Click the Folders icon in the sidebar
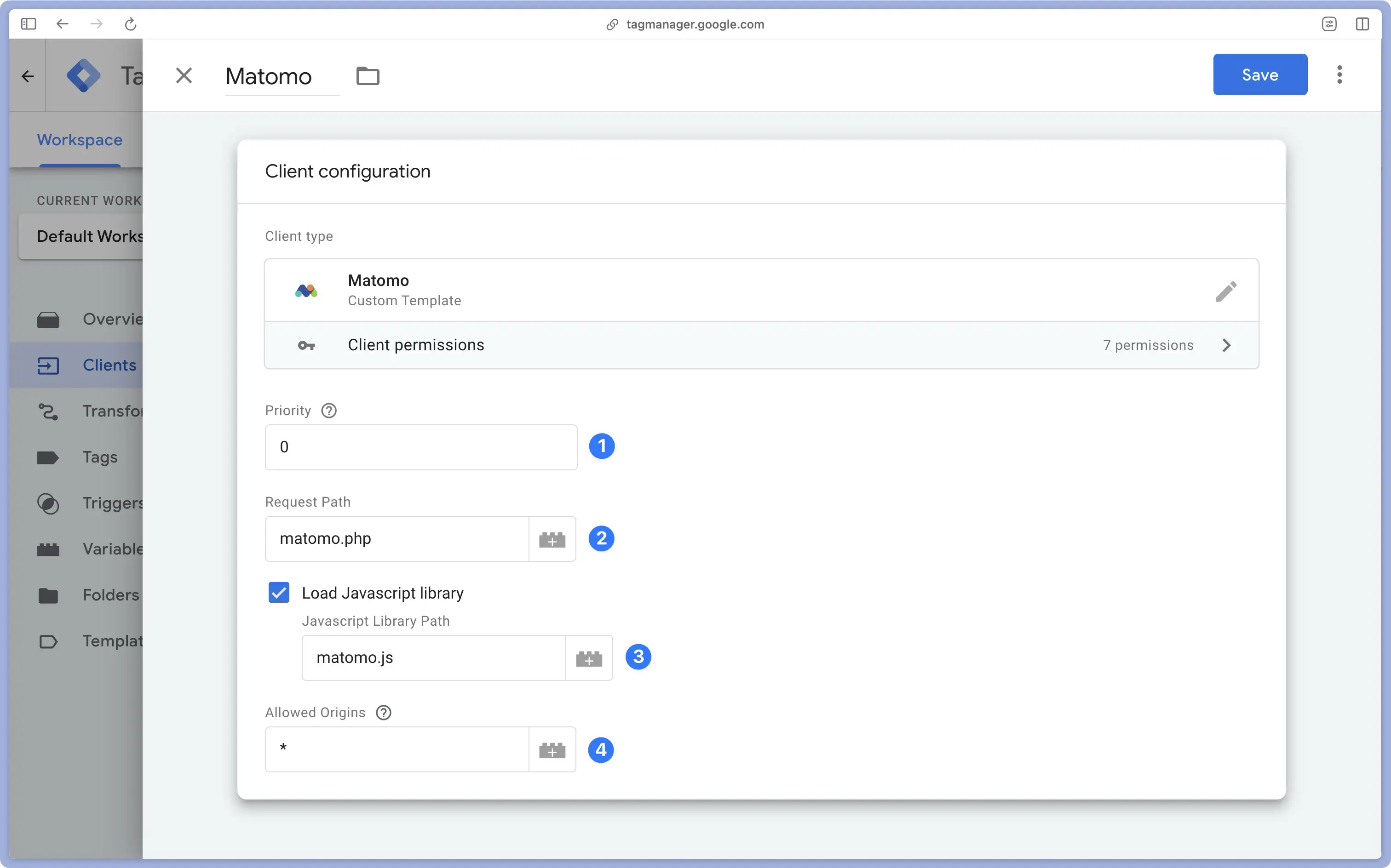The width and height of the screenshot is (1391, 868). (x=48, y=595)
